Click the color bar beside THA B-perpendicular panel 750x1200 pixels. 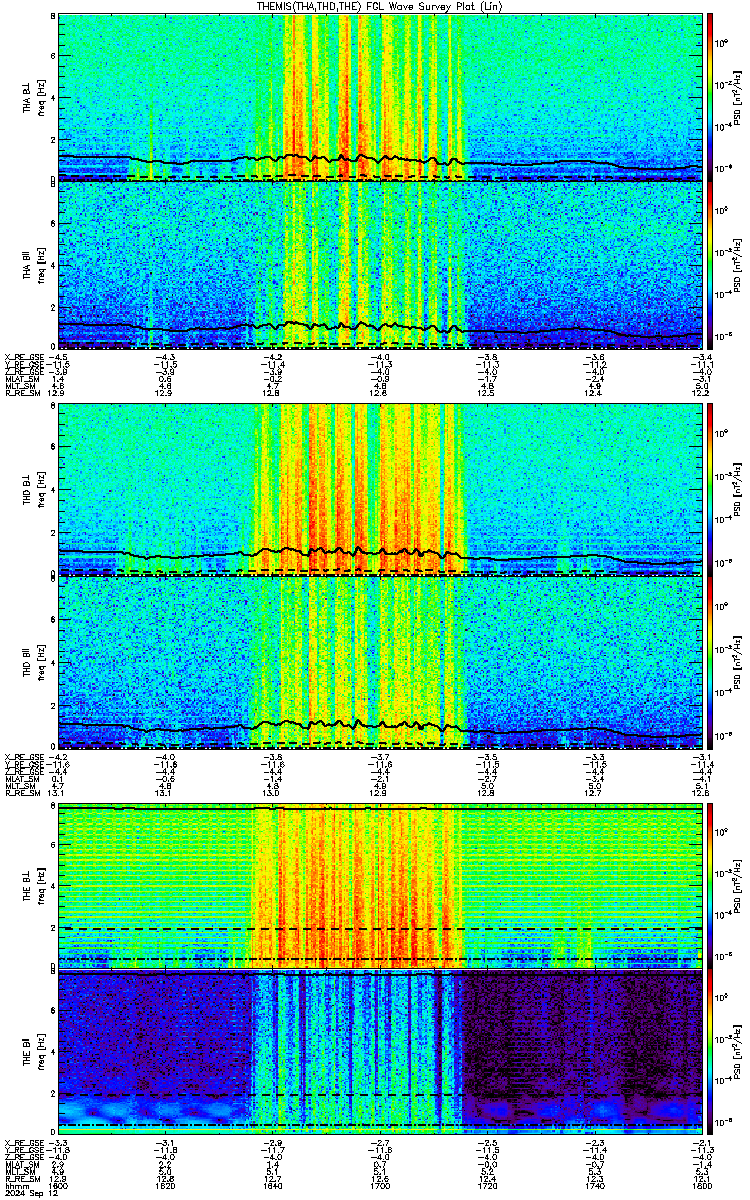click(710, 96)
